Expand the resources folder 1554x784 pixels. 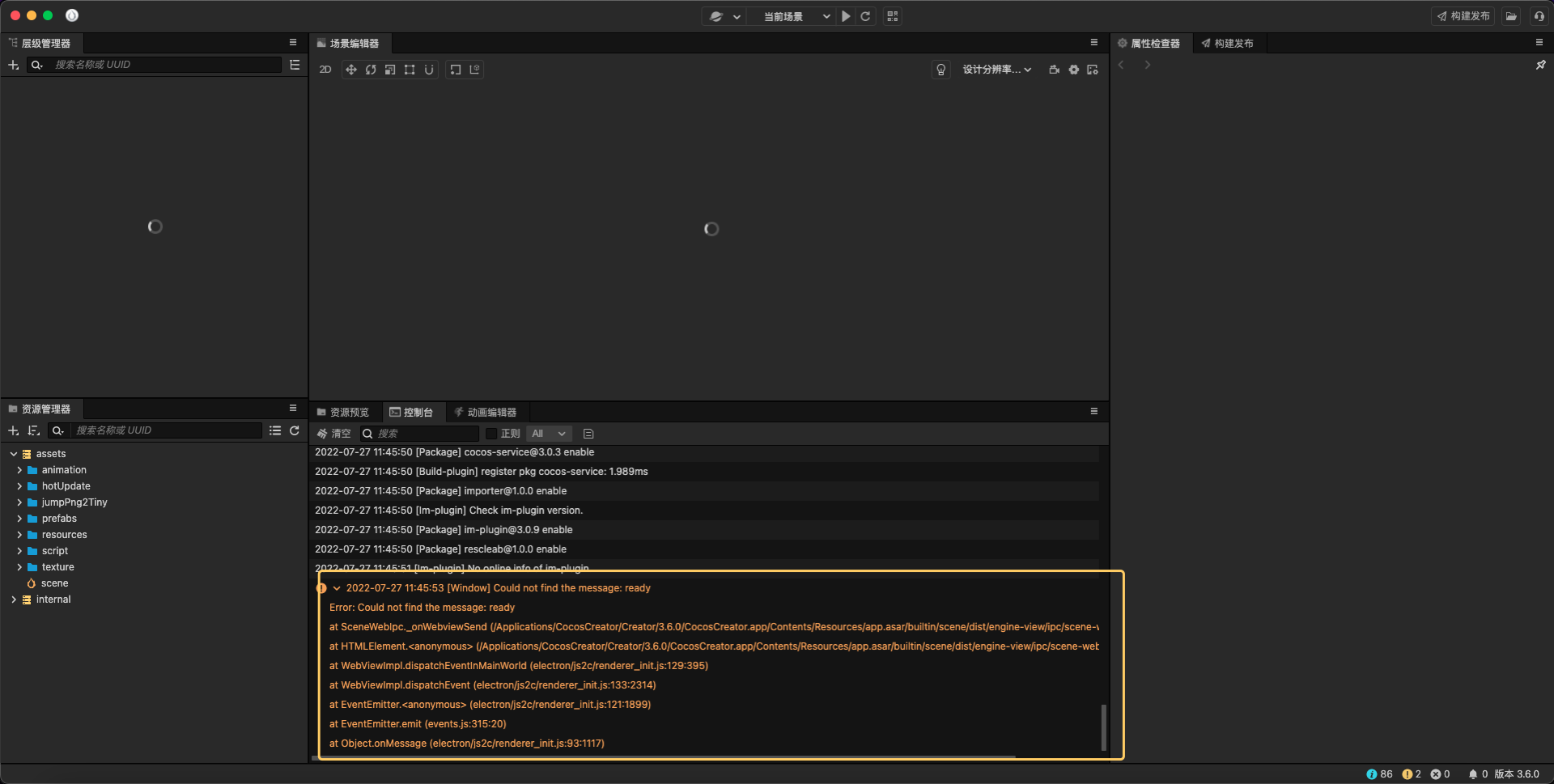19,535
